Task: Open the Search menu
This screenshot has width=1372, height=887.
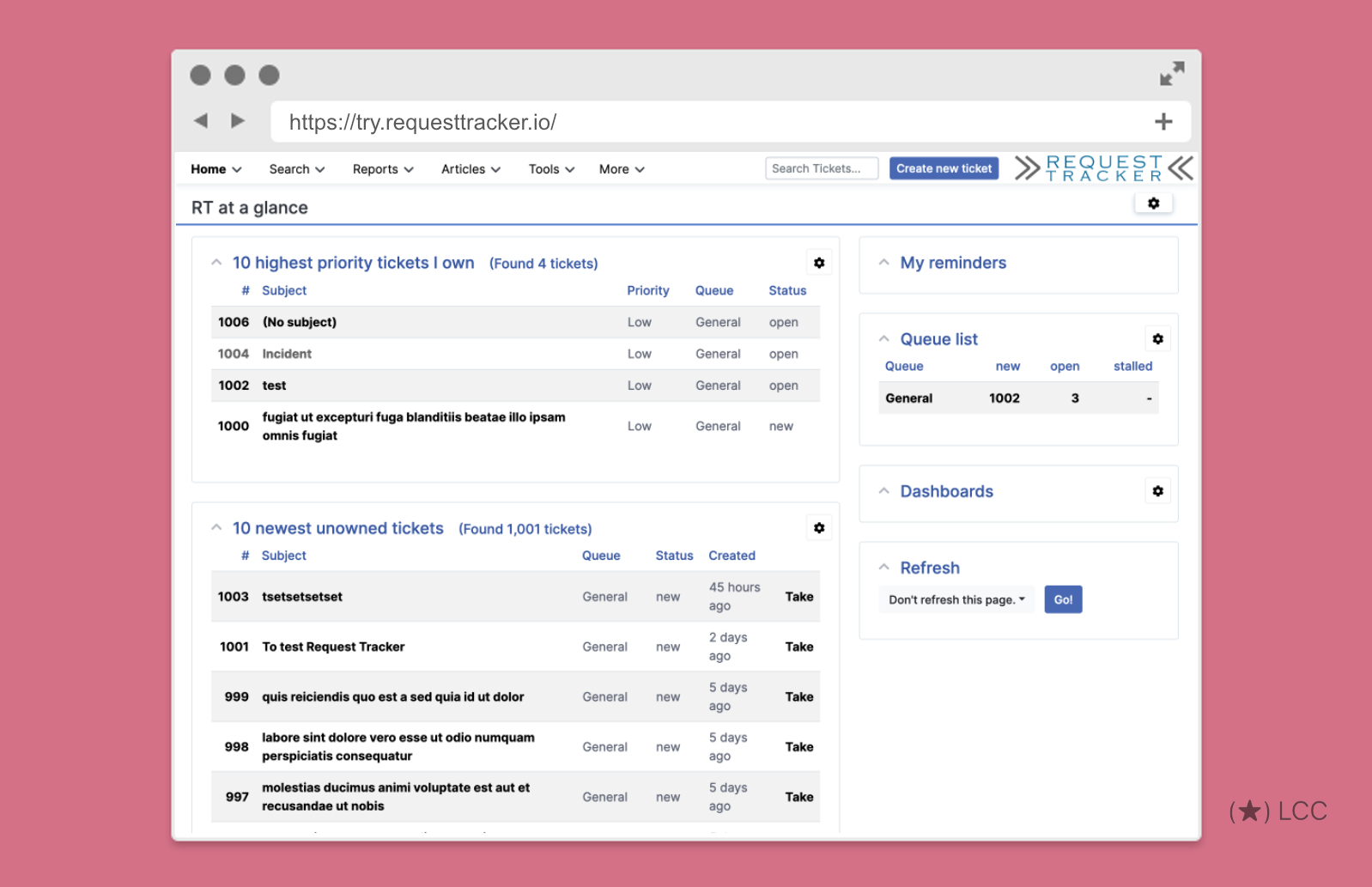Action: [297, 169]
